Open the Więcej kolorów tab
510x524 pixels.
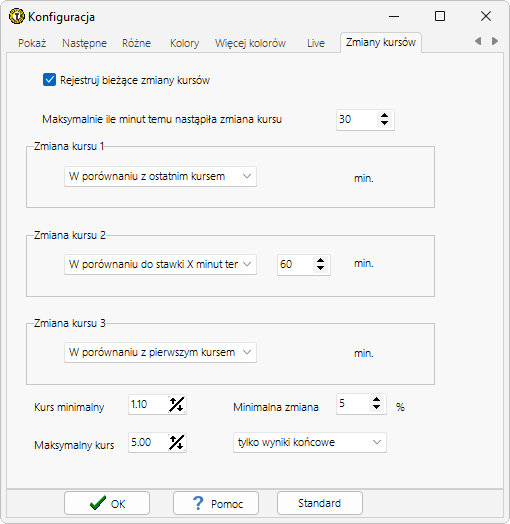pos(250,43)
